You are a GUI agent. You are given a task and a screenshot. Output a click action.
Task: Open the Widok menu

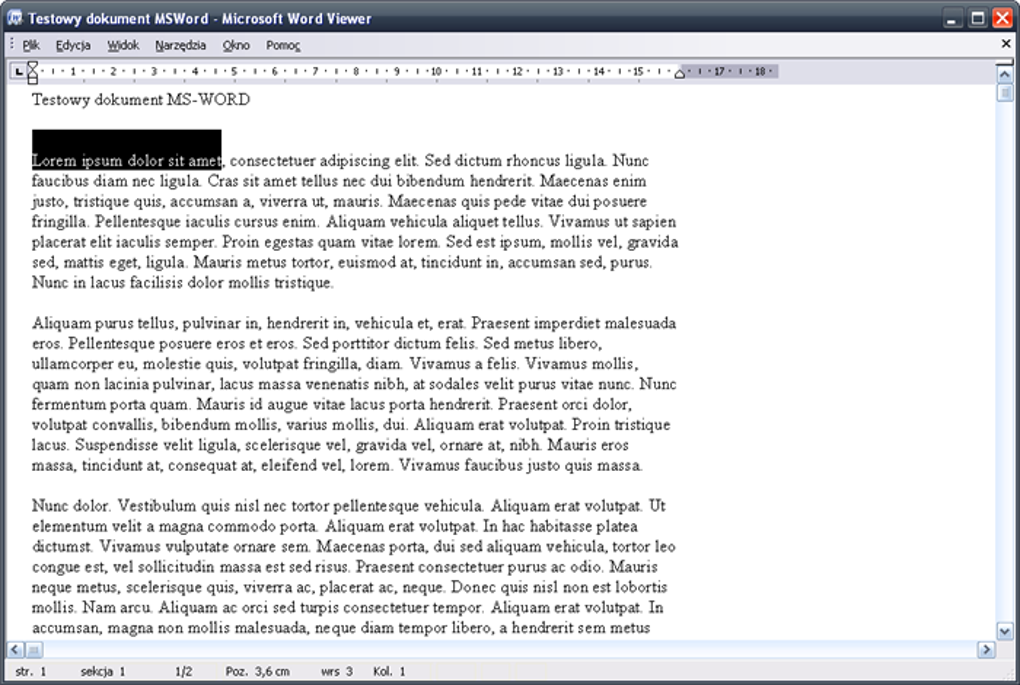click(123, 45)
